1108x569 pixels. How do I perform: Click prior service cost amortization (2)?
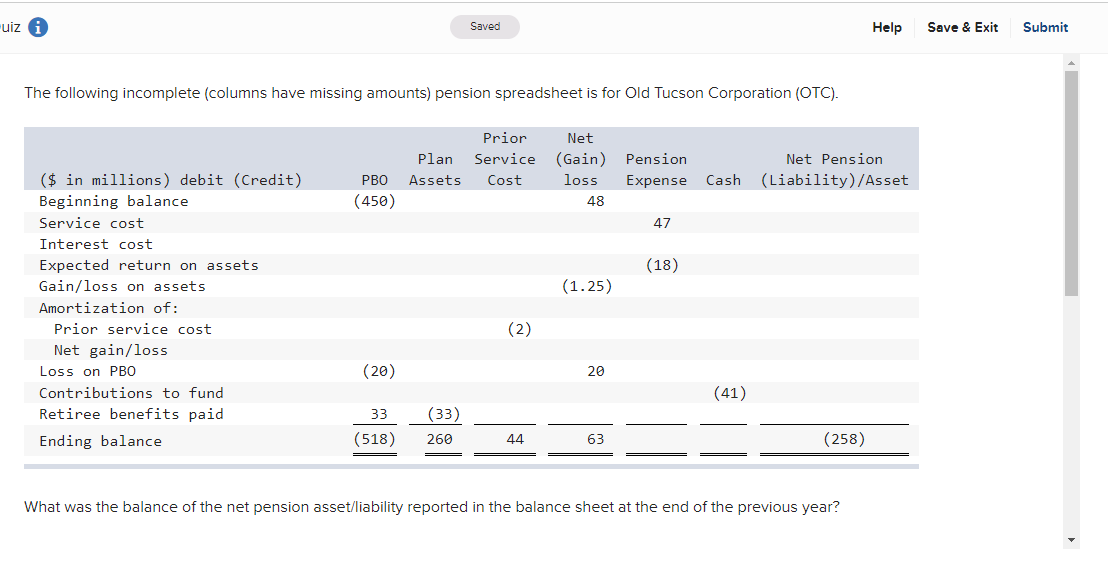(519, 329)
